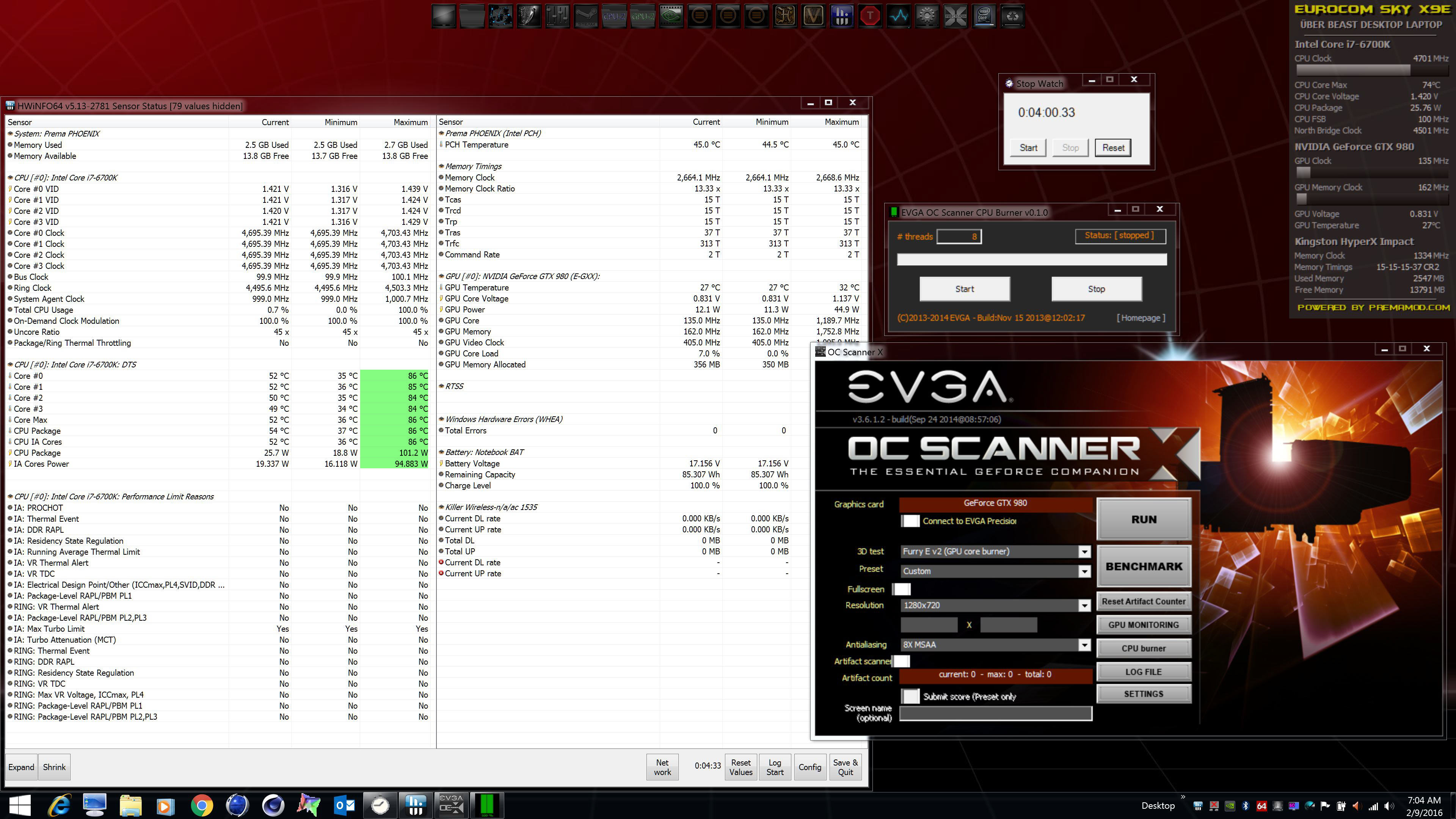Open the audio mixer icon in the dock
Image resolution: width=1456 pixels, height=819 pixels.
pyautogui.click(x=557, y=16)
